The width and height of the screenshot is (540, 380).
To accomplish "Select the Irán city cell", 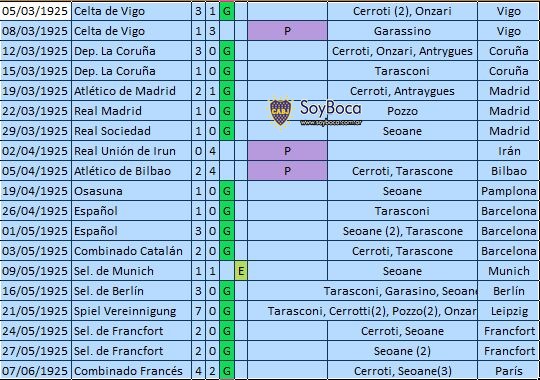I will point(508,151).
